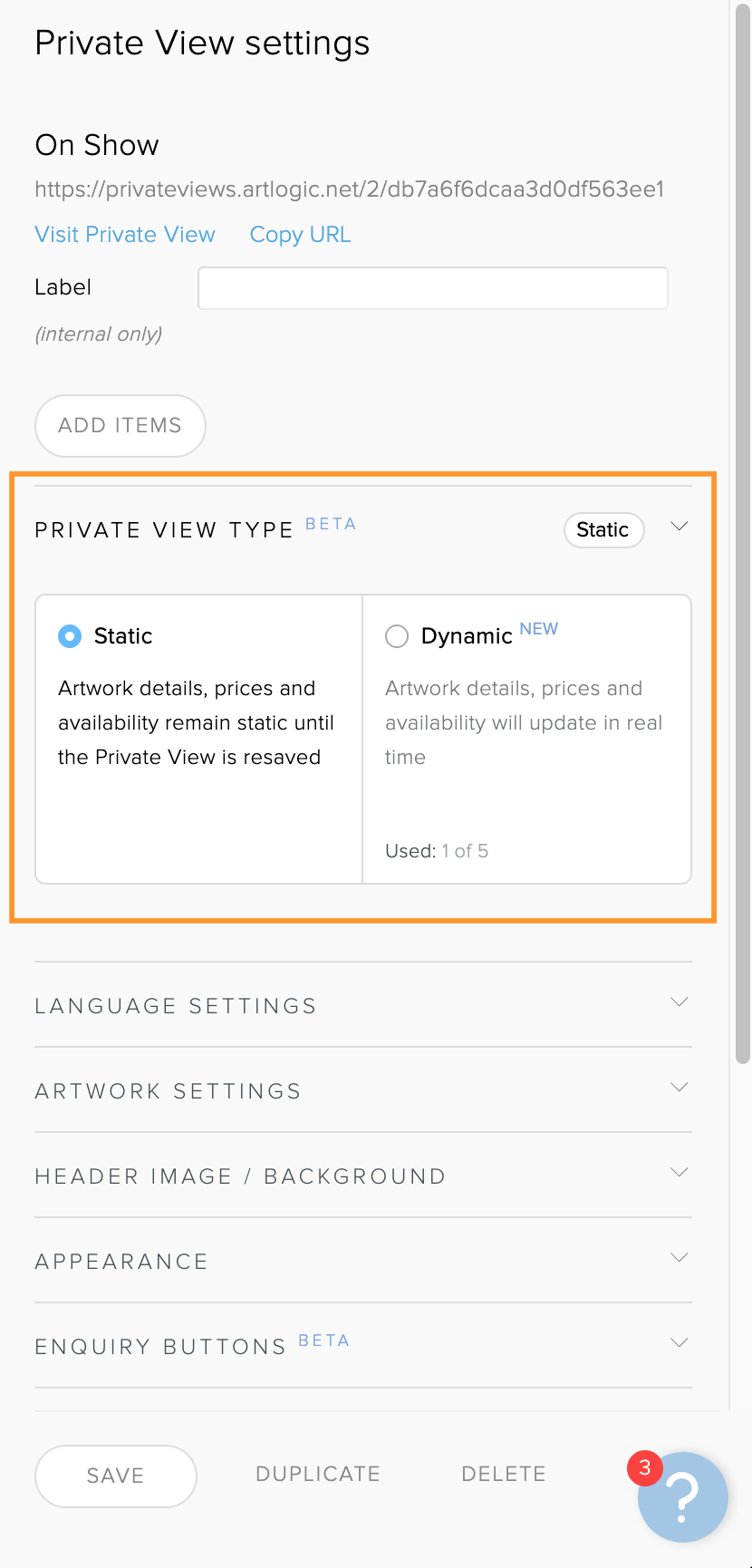Expand the Enquiry Buttons chevron
752x1568 pixels.
680,1343
